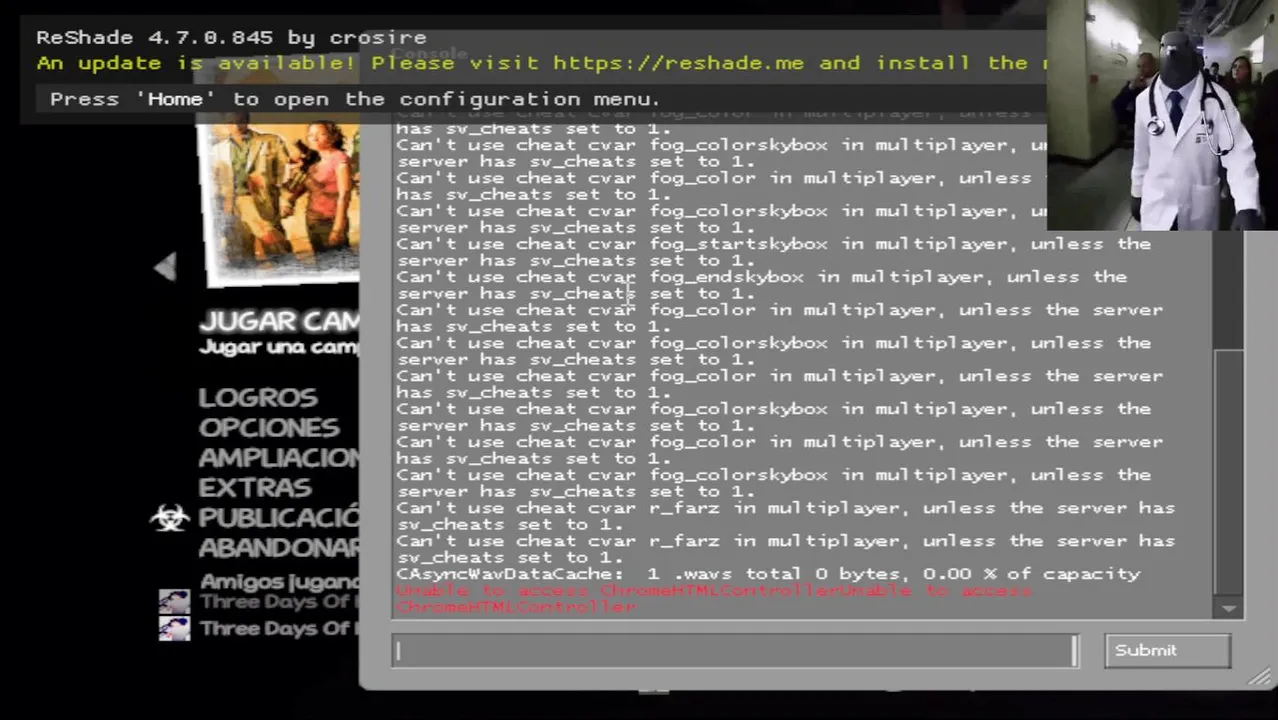Click second friend avatar Three Days Of
1278x720 pixels.
[174, 628]
